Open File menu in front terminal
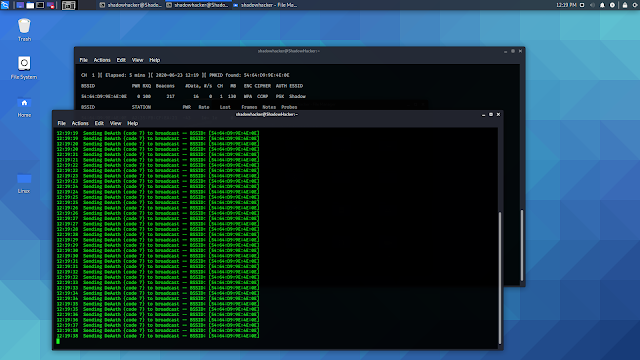This screenshot has height=360, width=640. [x=62, y=123]
